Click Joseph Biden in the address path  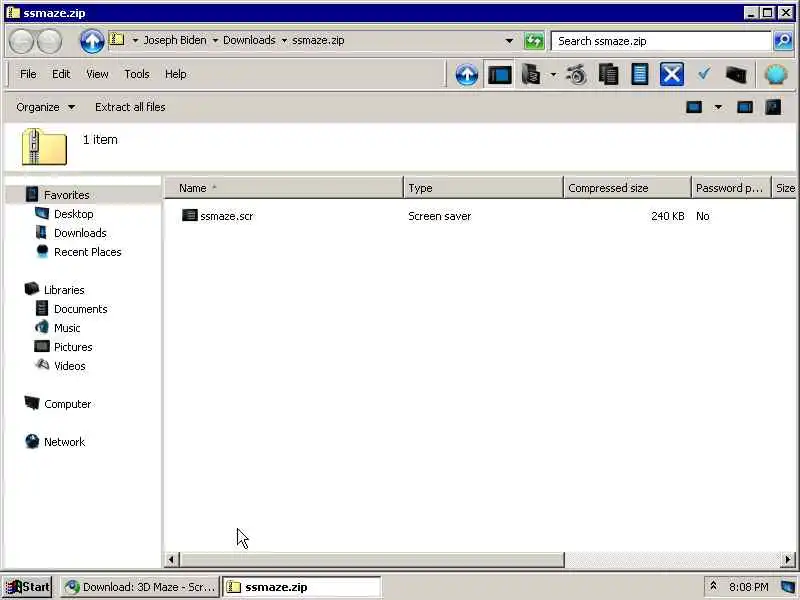(175, 40)
